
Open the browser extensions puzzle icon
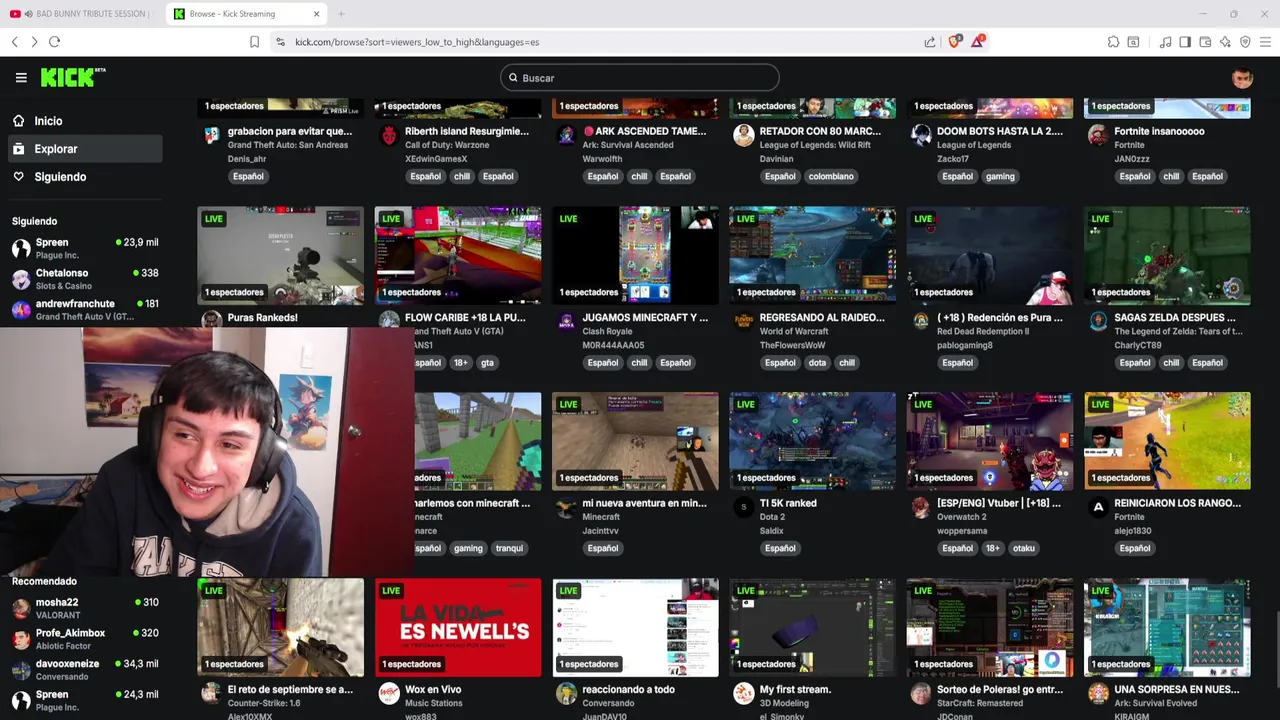point(1113,42)
